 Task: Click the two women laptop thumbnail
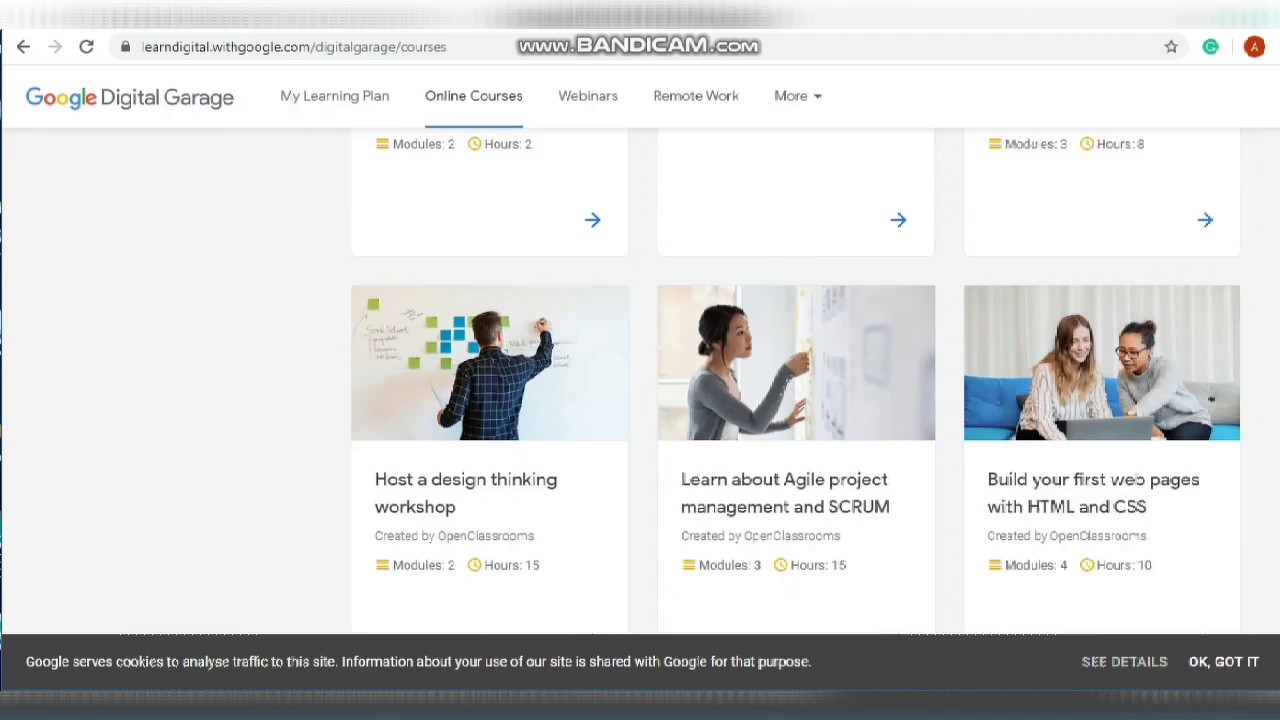1102,363
